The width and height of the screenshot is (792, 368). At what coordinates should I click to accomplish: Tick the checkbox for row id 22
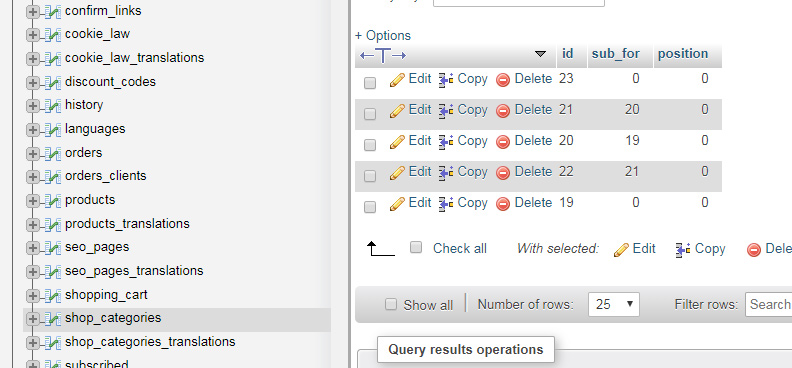(370, 176)
